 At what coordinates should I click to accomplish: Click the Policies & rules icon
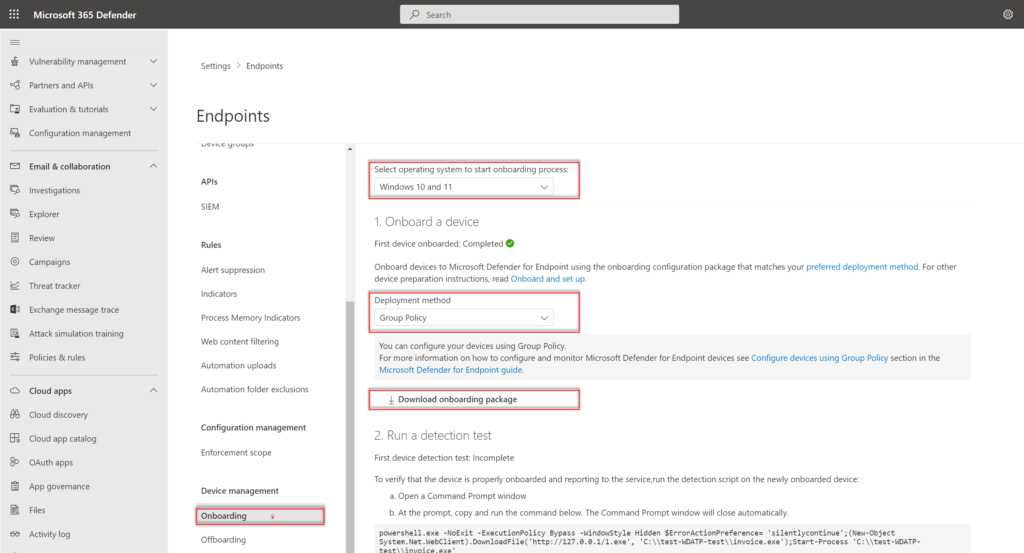15,357
